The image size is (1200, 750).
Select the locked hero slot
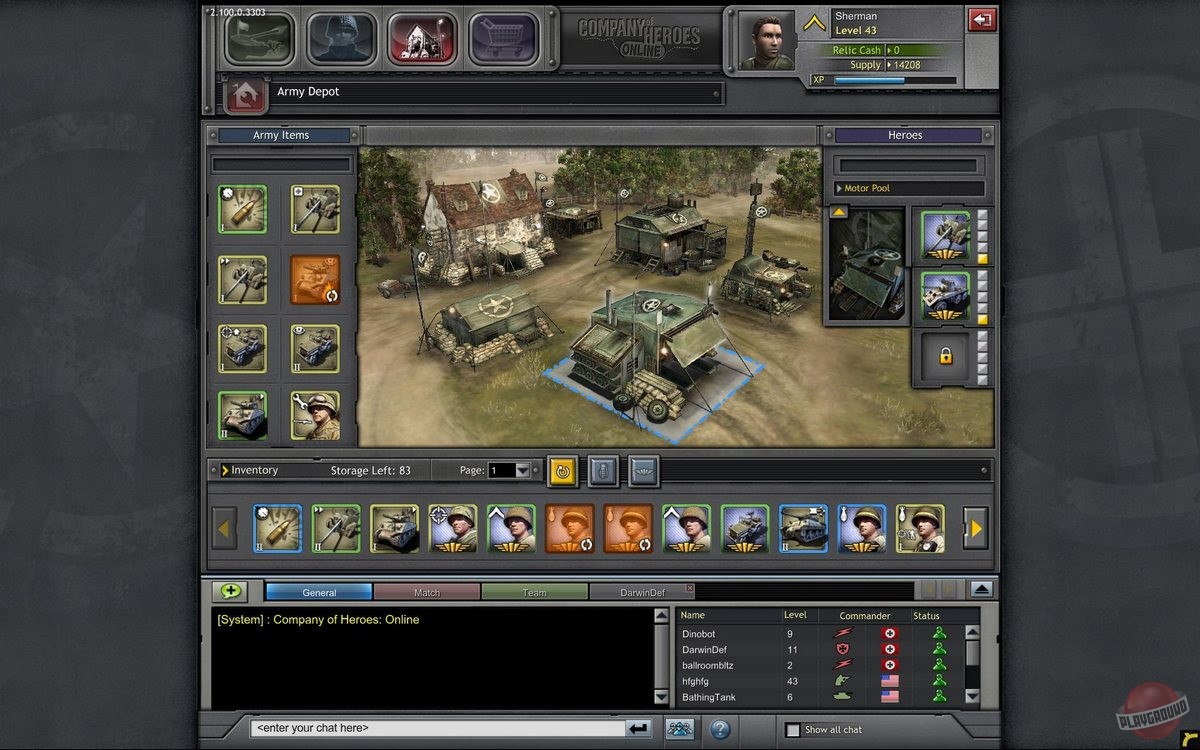pos(944,357)
